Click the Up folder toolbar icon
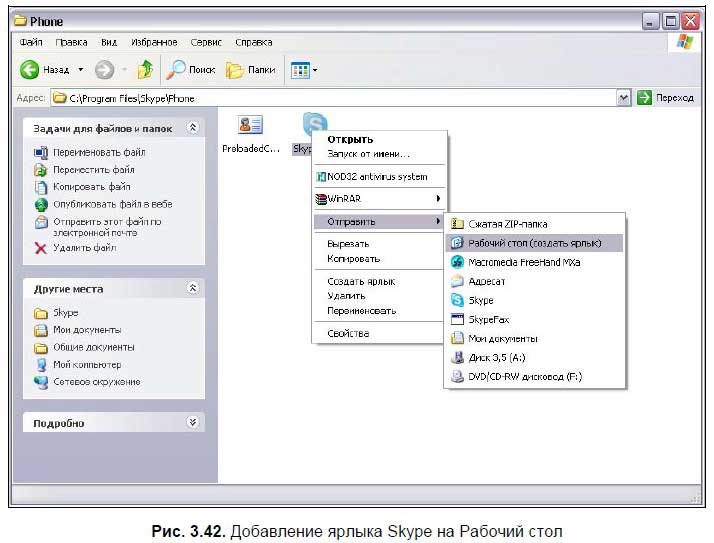714x543 pixels. pos(144,70)
